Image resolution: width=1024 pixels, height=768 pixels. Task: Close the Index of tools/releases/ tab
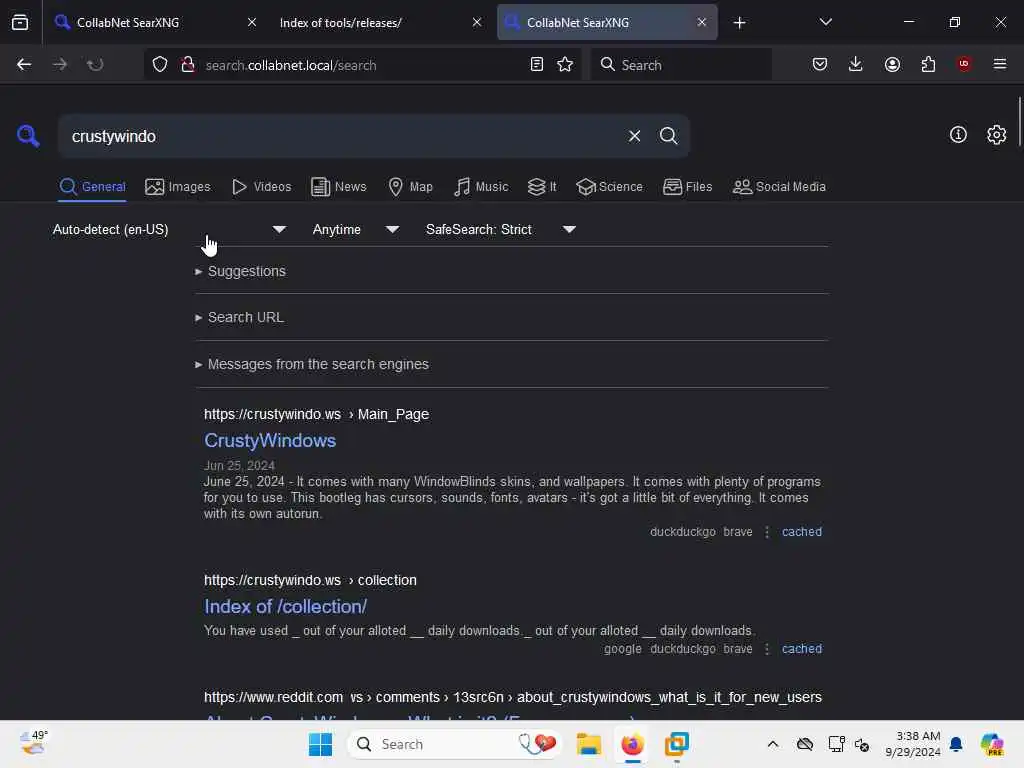click(477, 22)
